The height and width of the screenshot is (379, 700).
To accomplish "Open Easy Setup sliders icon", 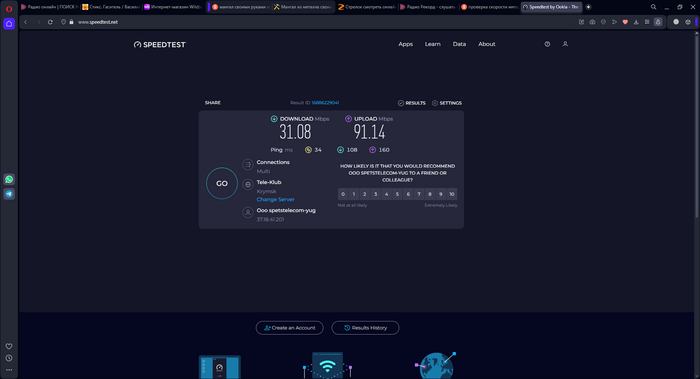I will (647, 22).
